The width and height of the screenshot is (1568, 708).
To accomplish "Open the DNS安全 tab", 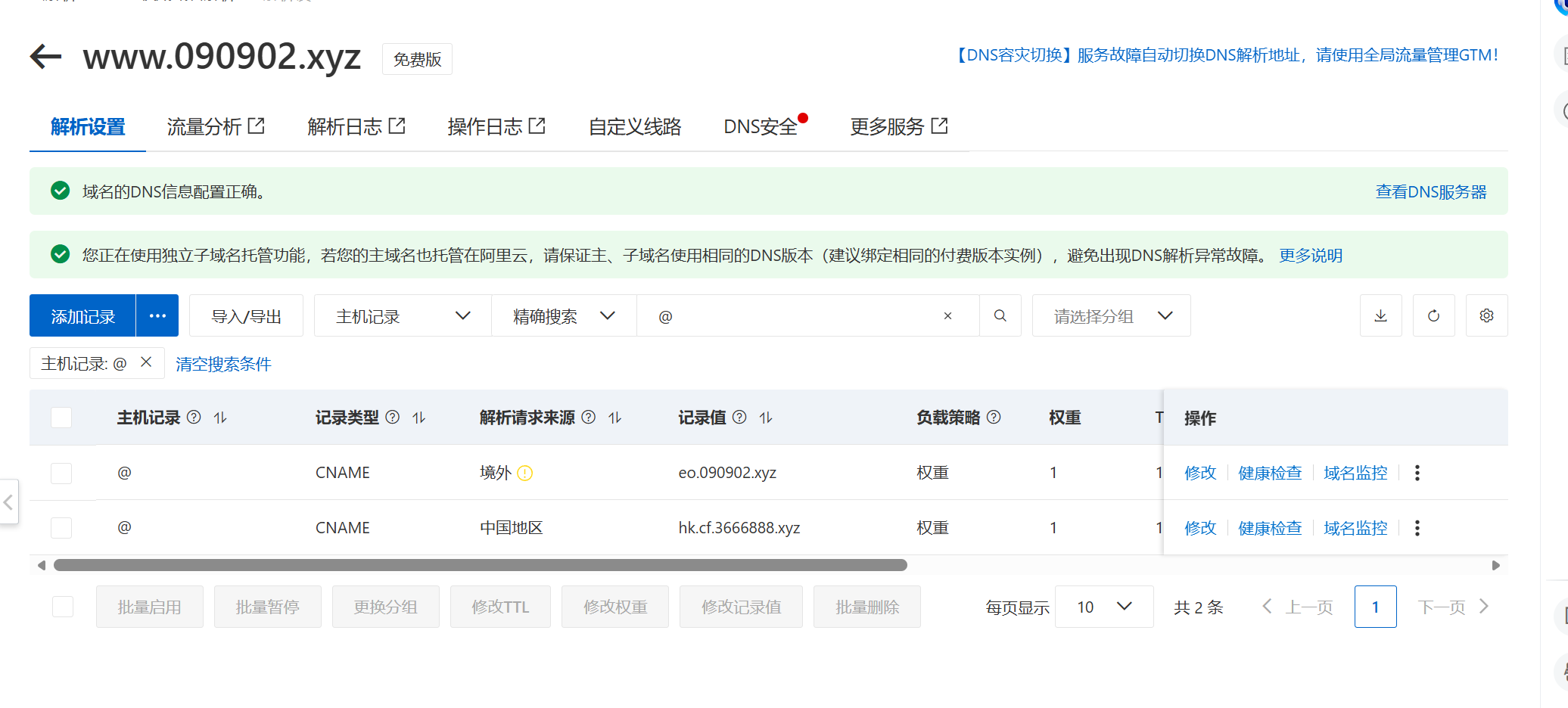I will pos(761,126).
